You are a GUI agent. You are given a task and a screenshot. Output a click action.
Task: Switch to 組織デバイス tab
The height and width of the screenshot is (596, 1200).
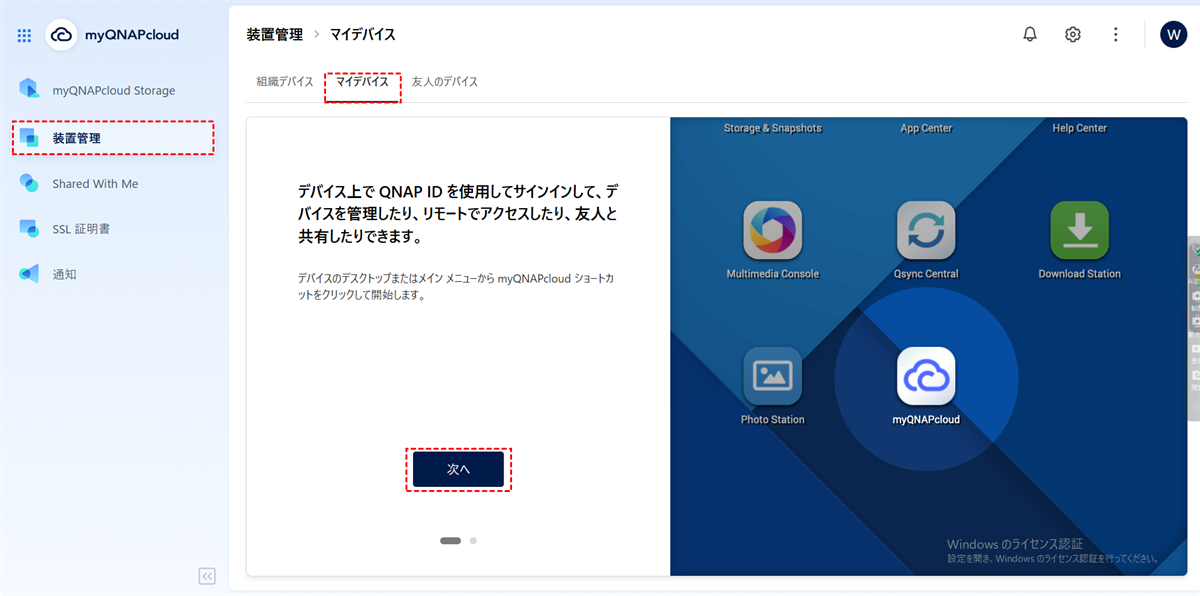(x=285, y=82)
